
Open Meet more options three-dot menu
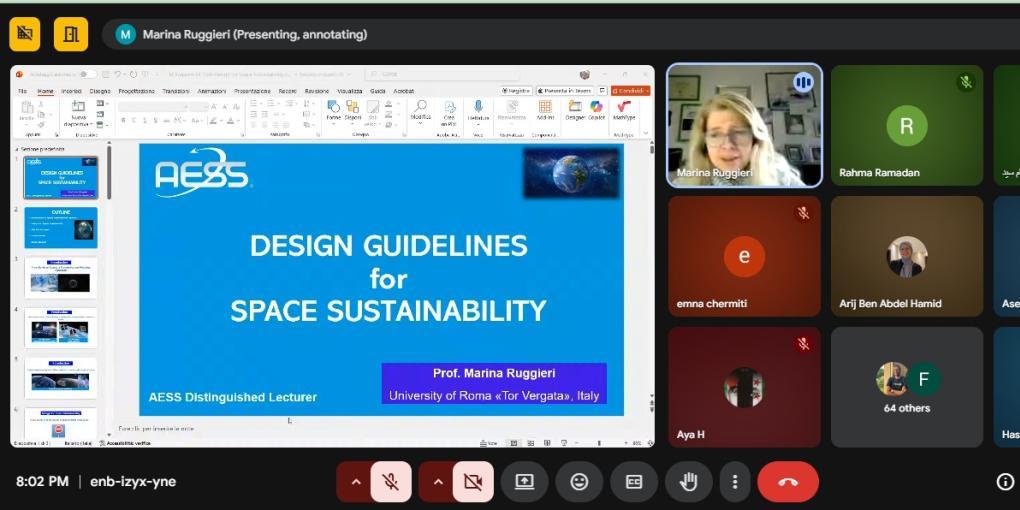(734, 481)
